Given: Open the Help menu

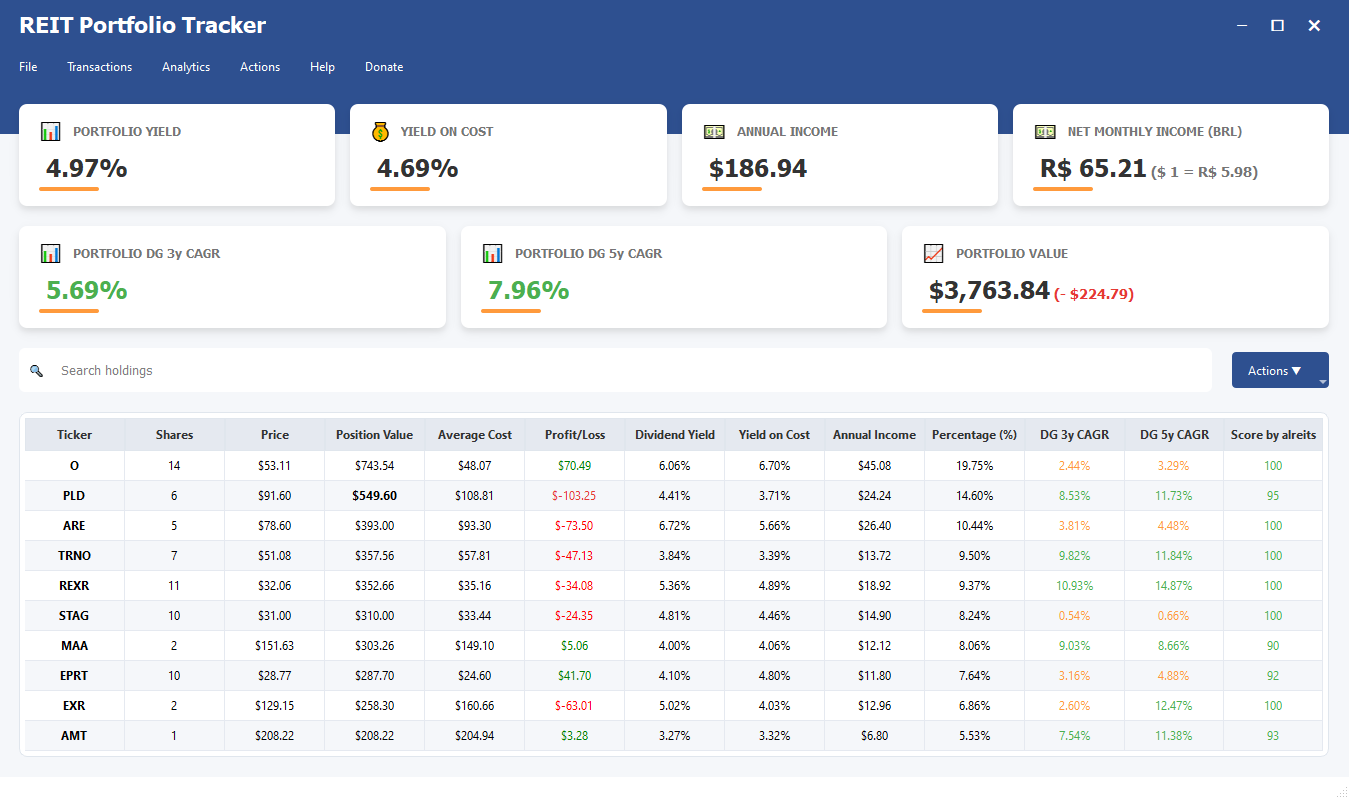Looking at the screenshot, I should 322,67.
